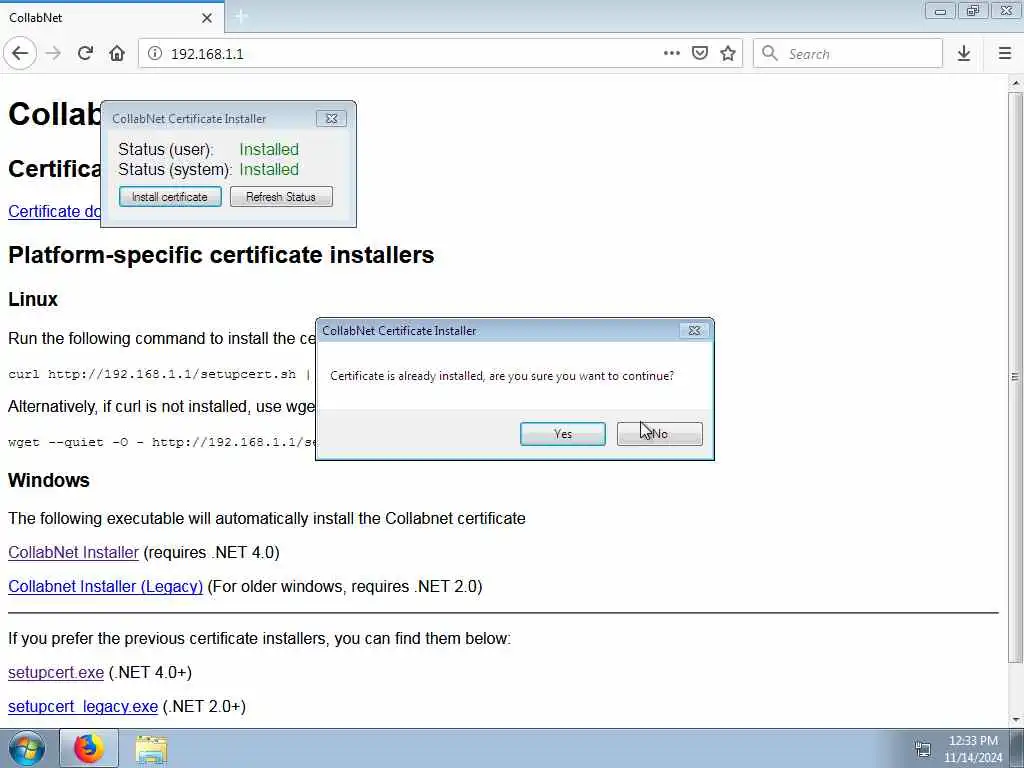Click Firefox icon in taskbar
Viewport: 1024px width, 768px height.
89,748
